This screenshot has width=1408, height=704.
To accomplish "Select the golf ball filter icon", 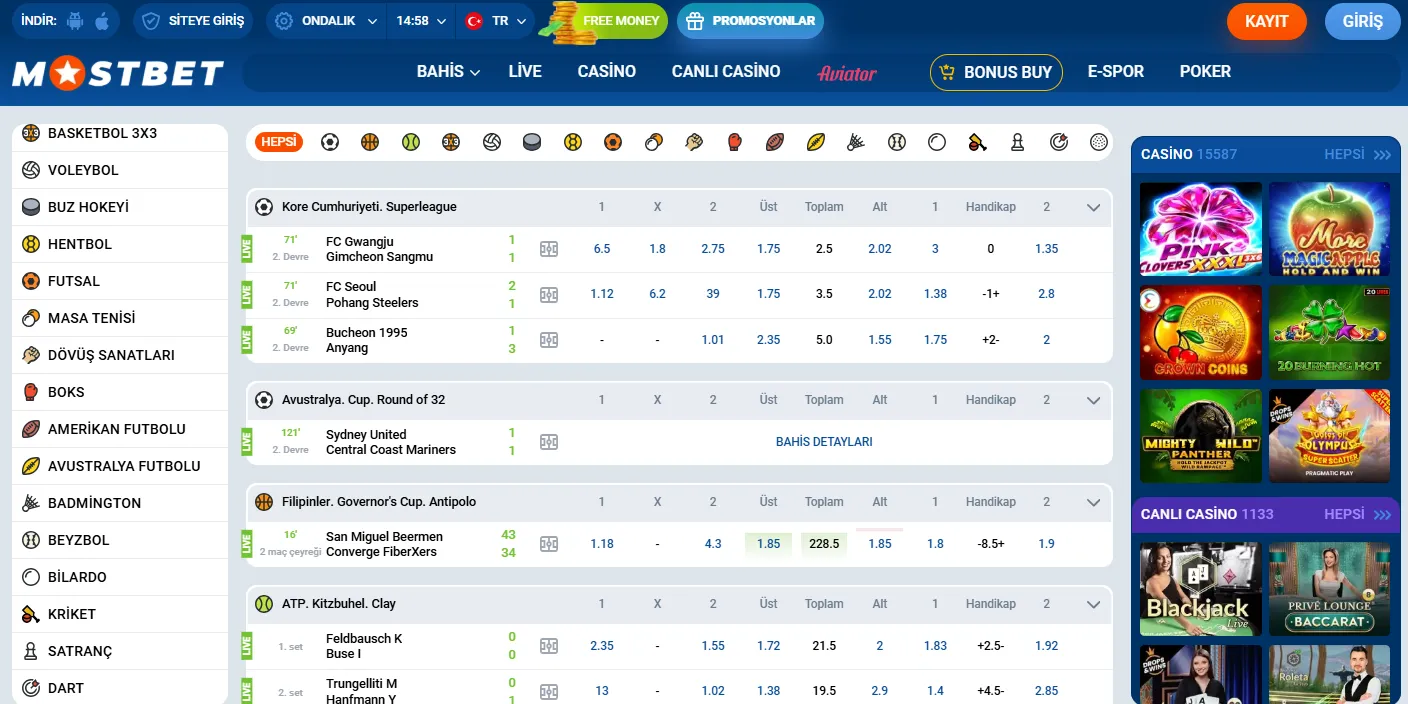I will pos(1099,142).
